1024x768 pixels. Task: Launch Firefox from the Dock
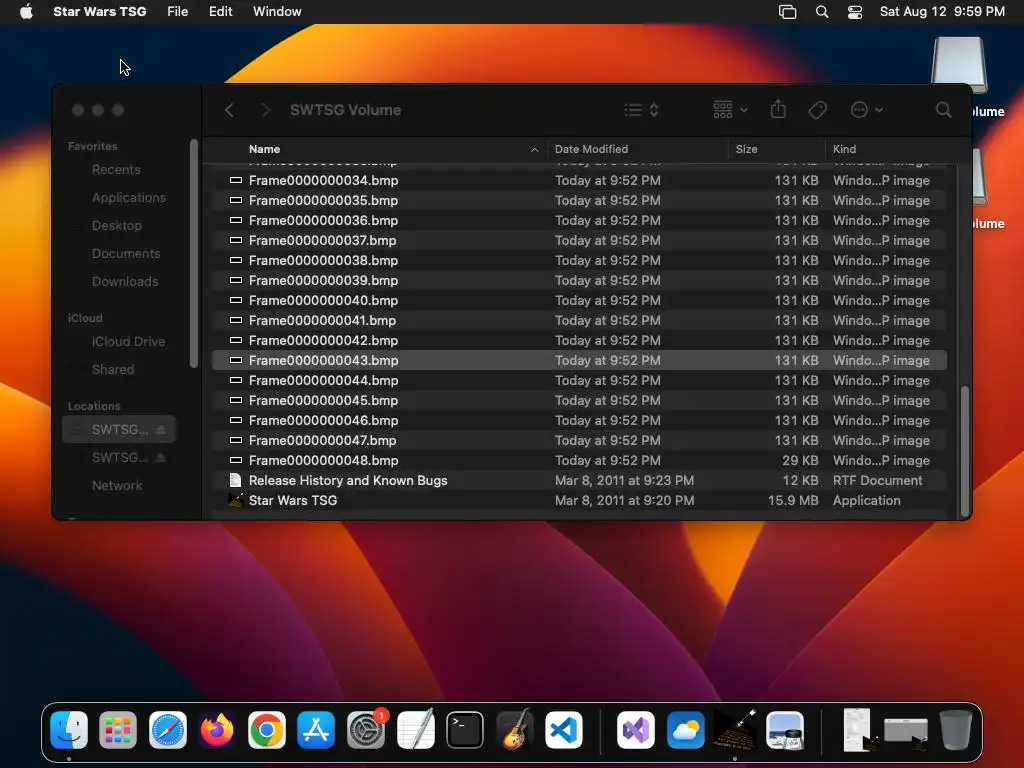pyautogui.click(x=217, y=729)
